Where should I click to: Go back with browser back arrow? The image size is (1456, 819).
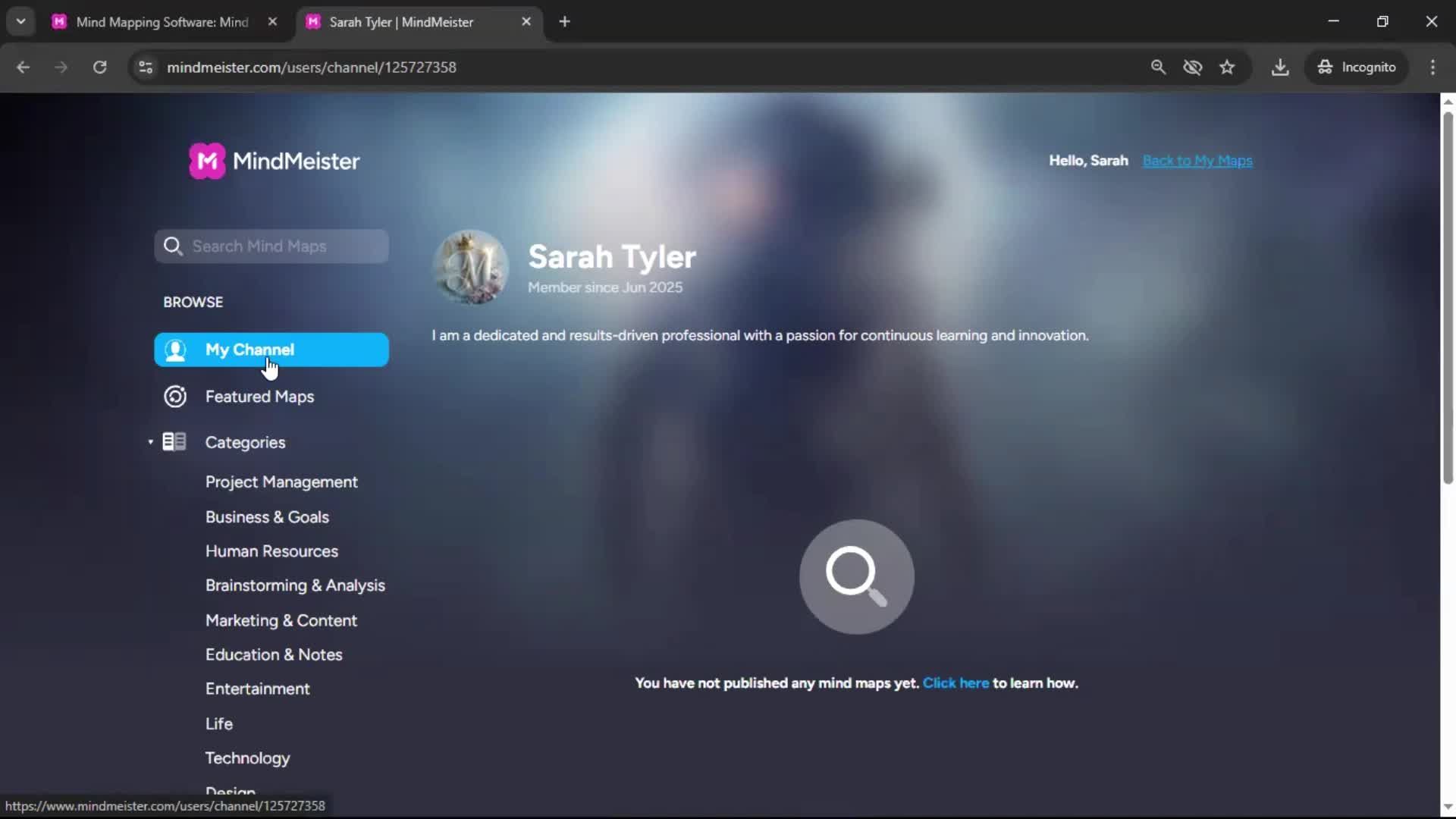(x=23, y=67)
